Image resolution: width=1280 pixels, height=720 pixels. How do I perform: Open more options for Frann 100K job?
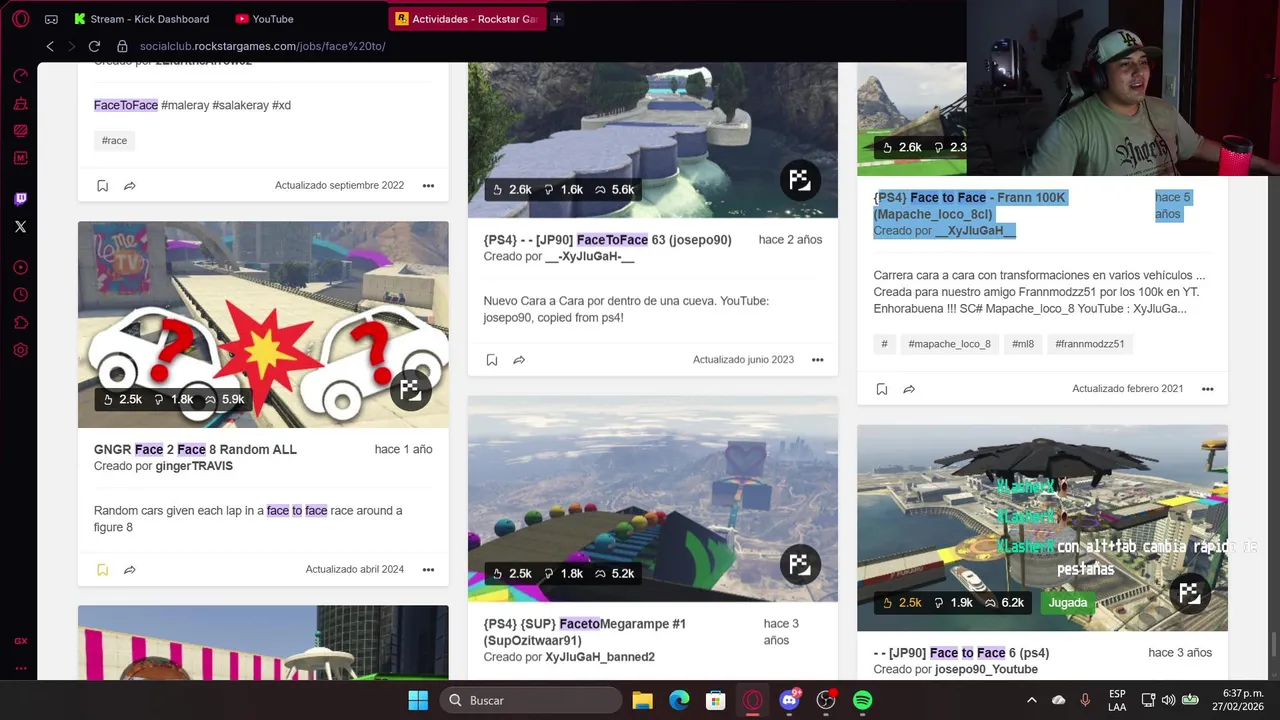1207,389
